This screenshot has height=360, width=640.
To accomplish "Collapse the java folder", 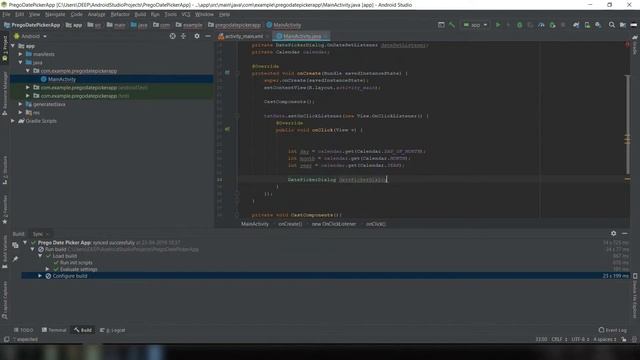I will pos(20,62).
